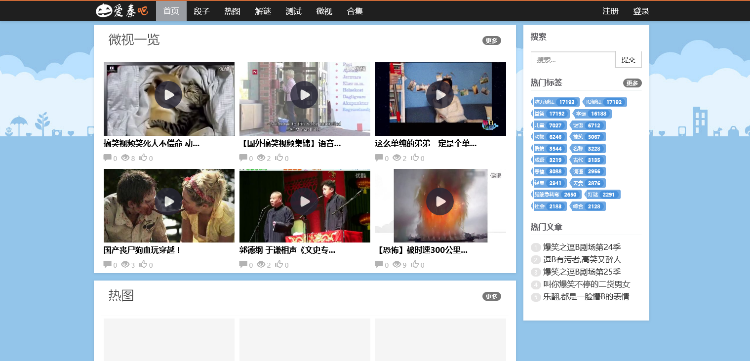Click eye icon under 【恐怖】 video
This screenshot has height=361, width=750.
397,264
